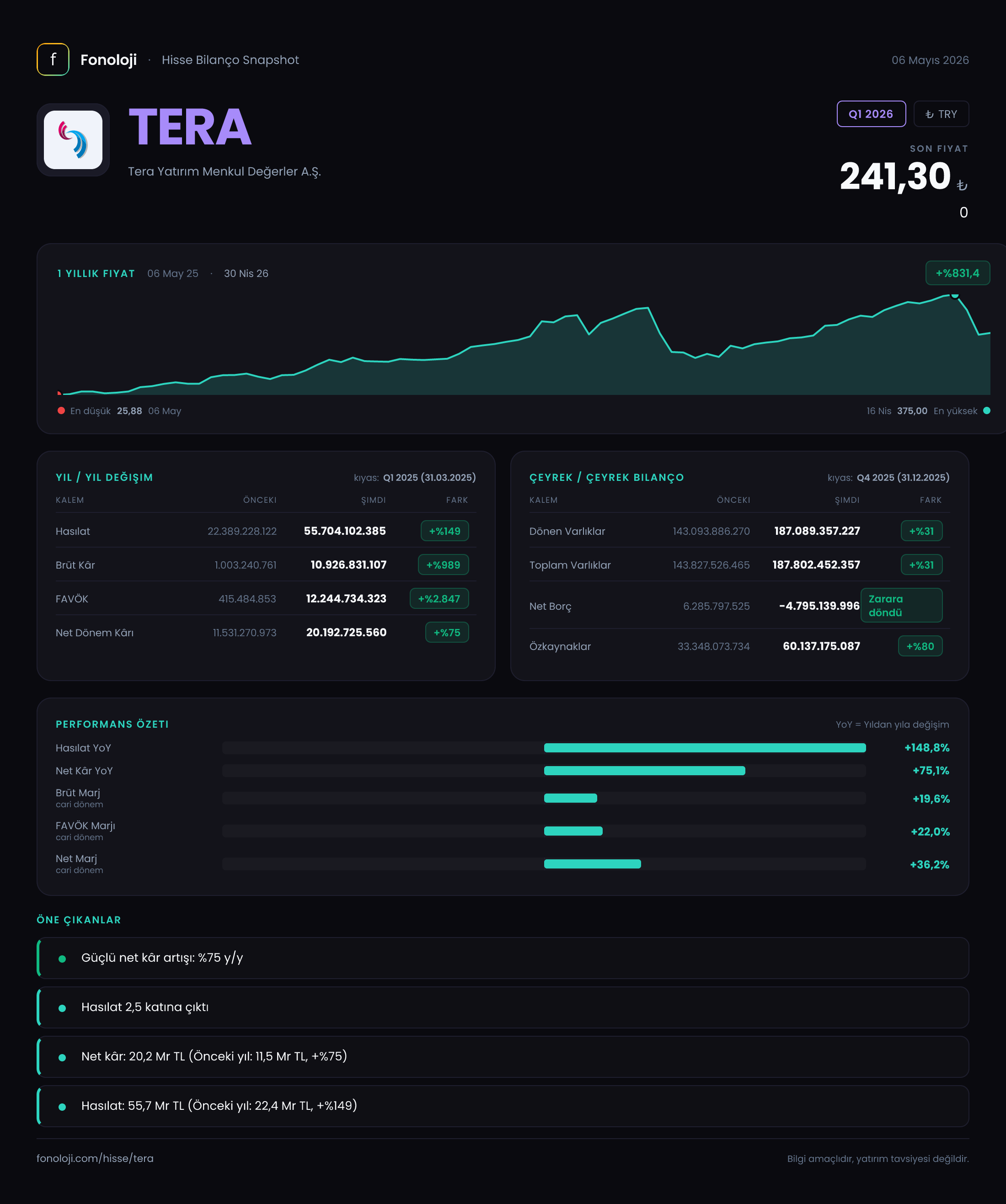Click Net Borç value -4.795.139.996
Image resolution: width=1006 pixels, height=1204 pixels.
819,606
